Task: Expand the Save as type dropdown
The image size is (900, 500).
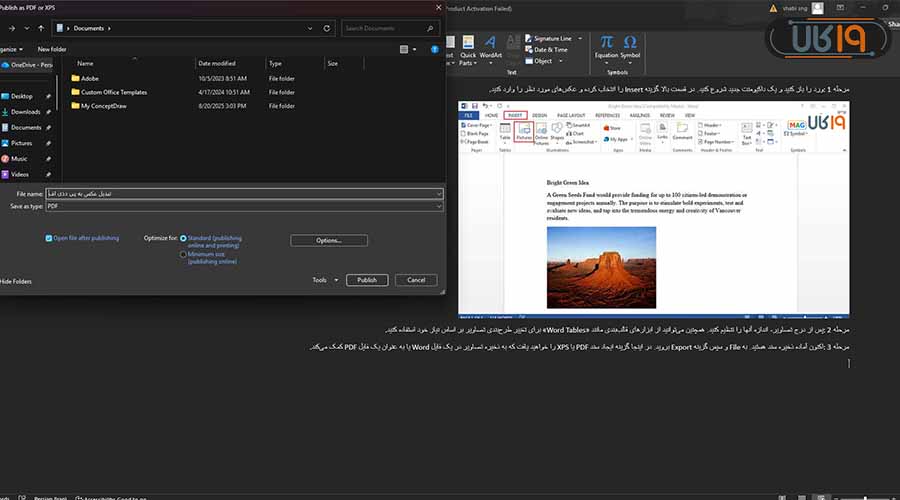Action: click(x=438, y=205)
